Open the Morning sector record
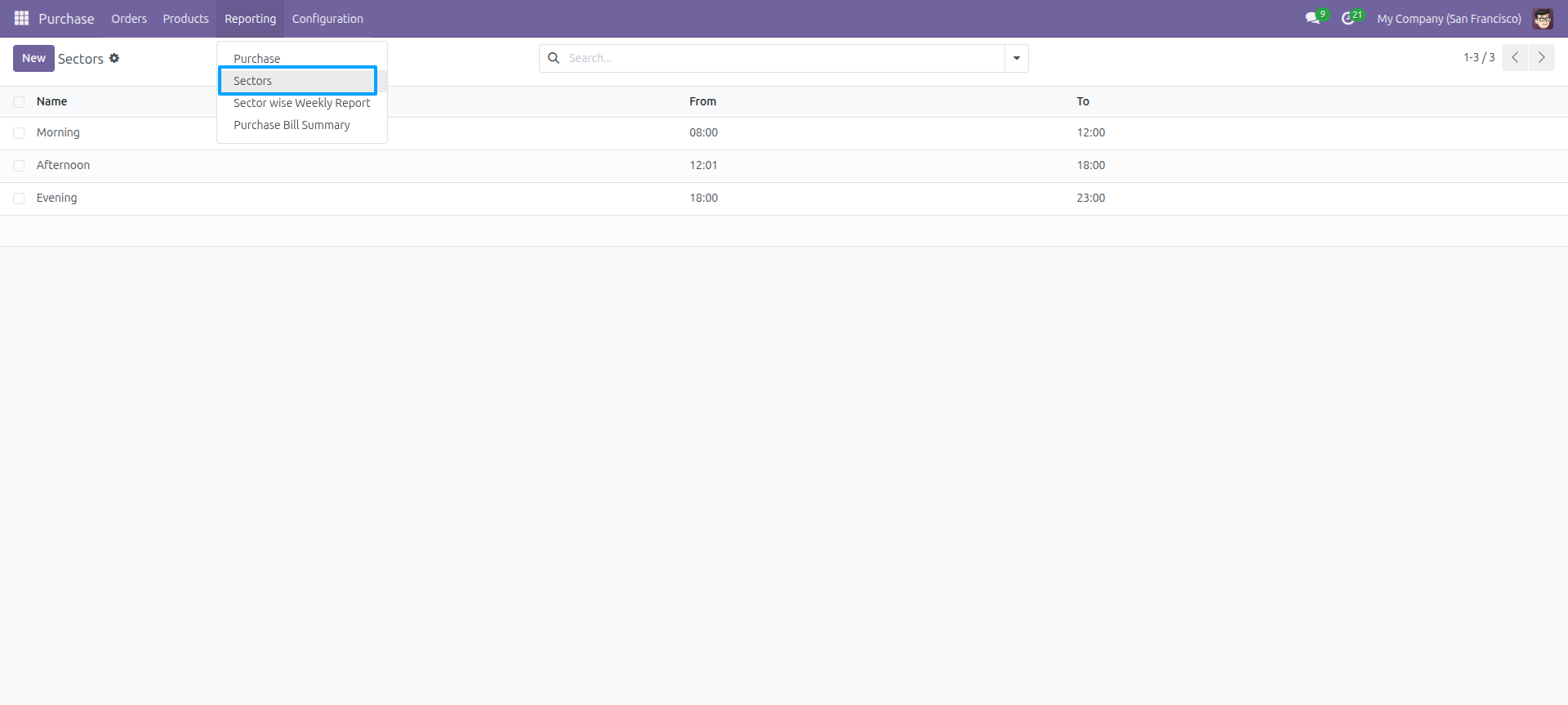The image size is (1568, 705). click(58, 132)
